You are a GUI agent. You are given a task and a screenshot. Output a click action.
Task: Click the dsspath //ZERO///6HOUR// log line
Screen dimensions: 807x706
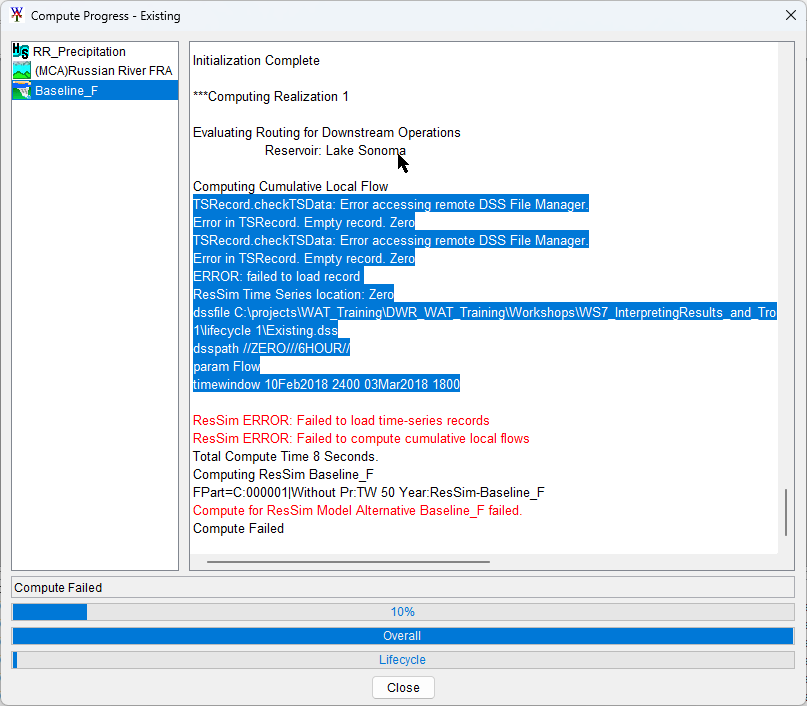pos(271,349)
